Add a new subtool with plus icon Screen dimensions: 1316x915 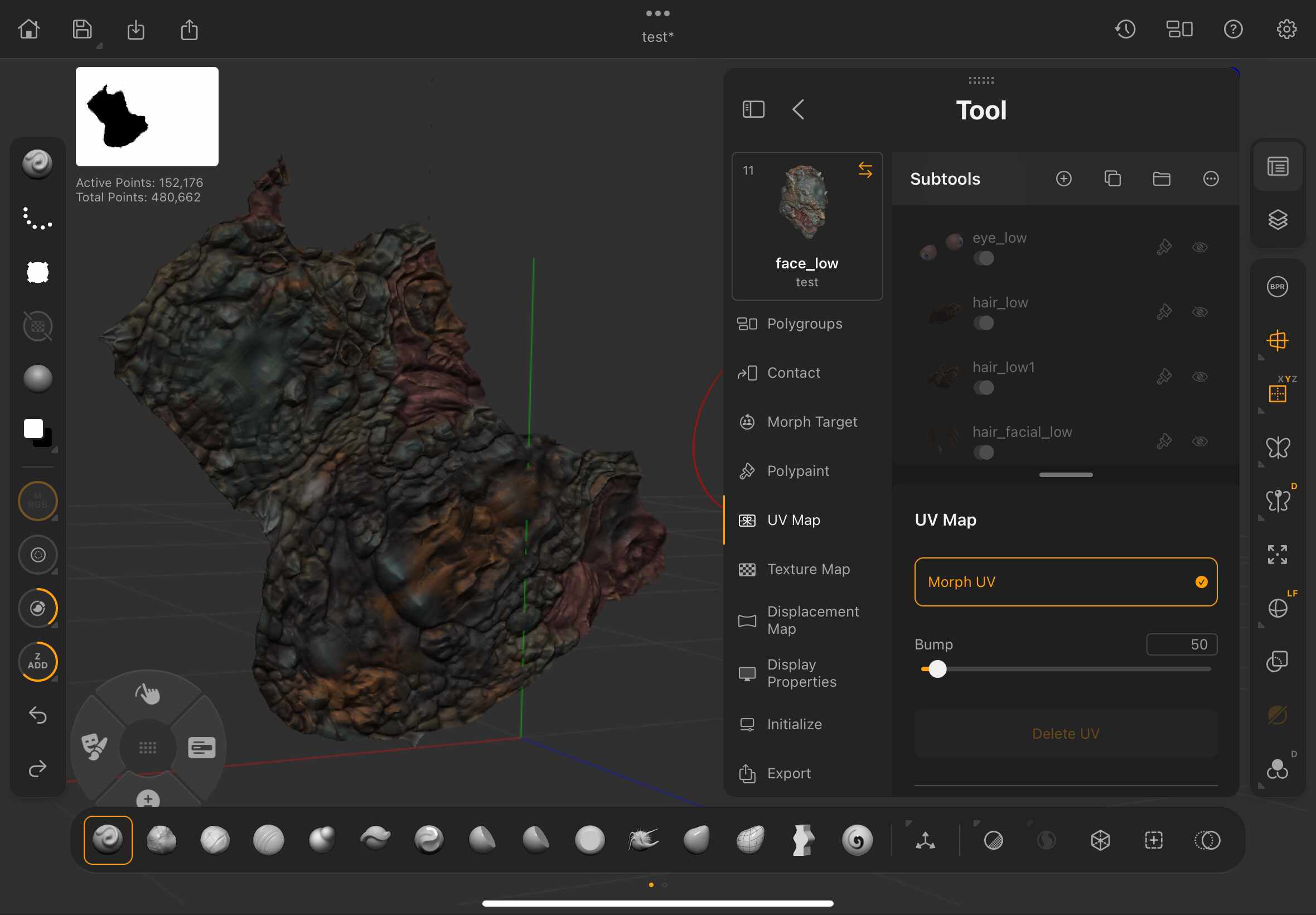[x=1063, y=179]
